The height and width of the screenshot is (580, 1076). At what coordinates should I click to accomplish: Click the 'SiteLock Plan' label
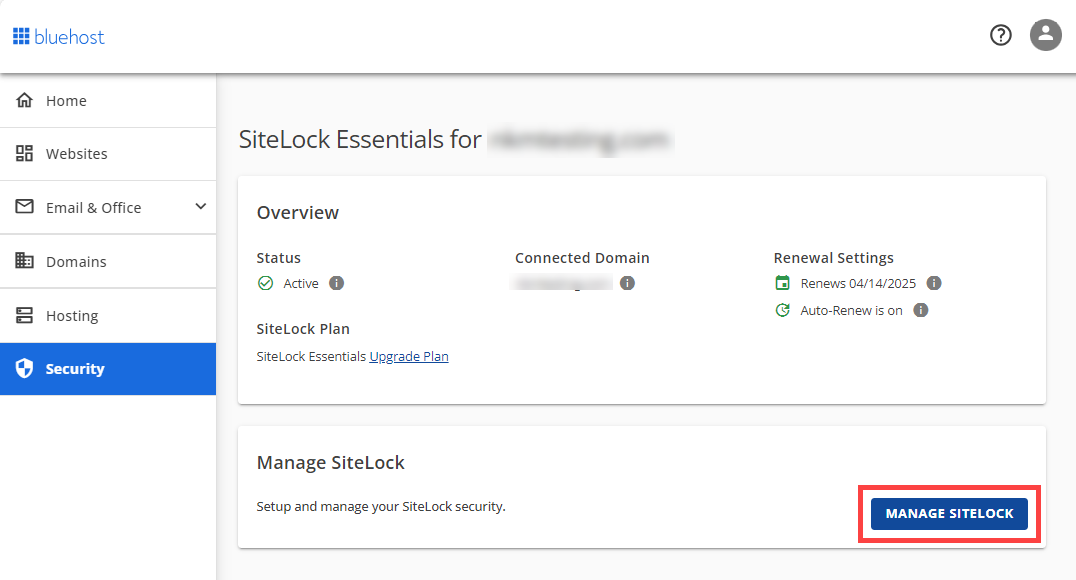(x=303, y=329)
